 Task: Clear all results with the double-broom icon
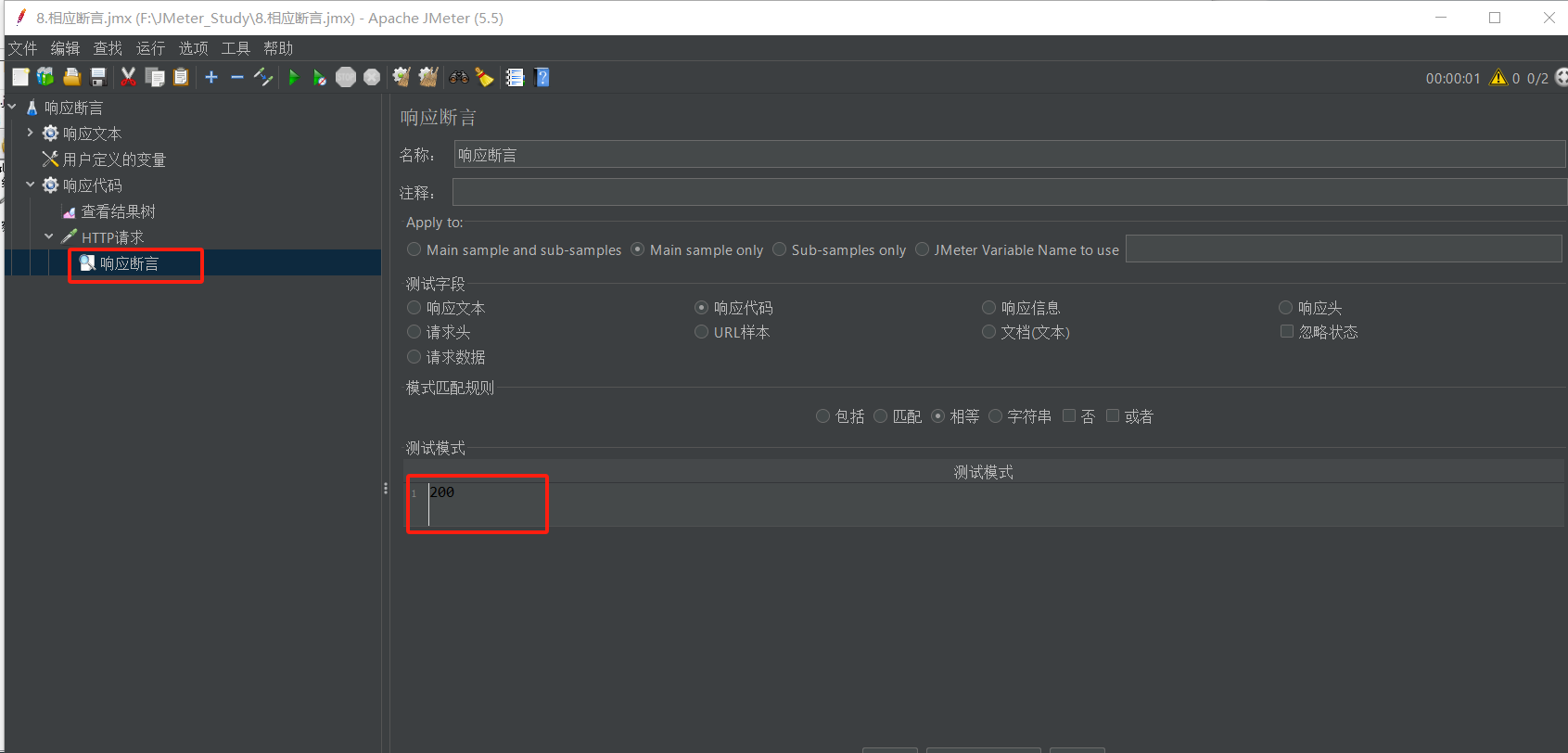coord(428,77)
